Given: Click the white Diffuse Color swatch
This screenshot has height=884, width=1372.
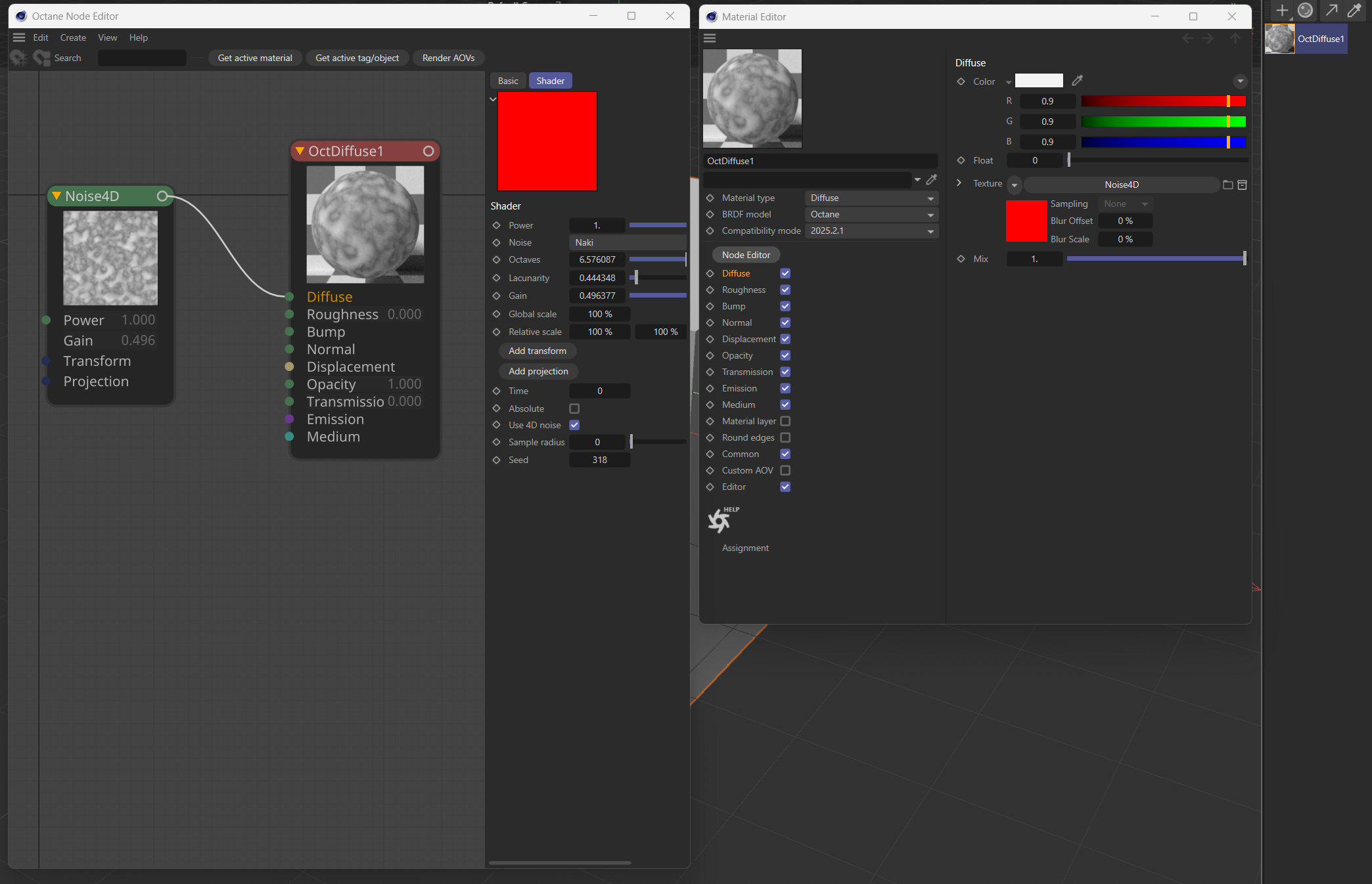Looking at the screenshot, I should tap(1039, 81).
